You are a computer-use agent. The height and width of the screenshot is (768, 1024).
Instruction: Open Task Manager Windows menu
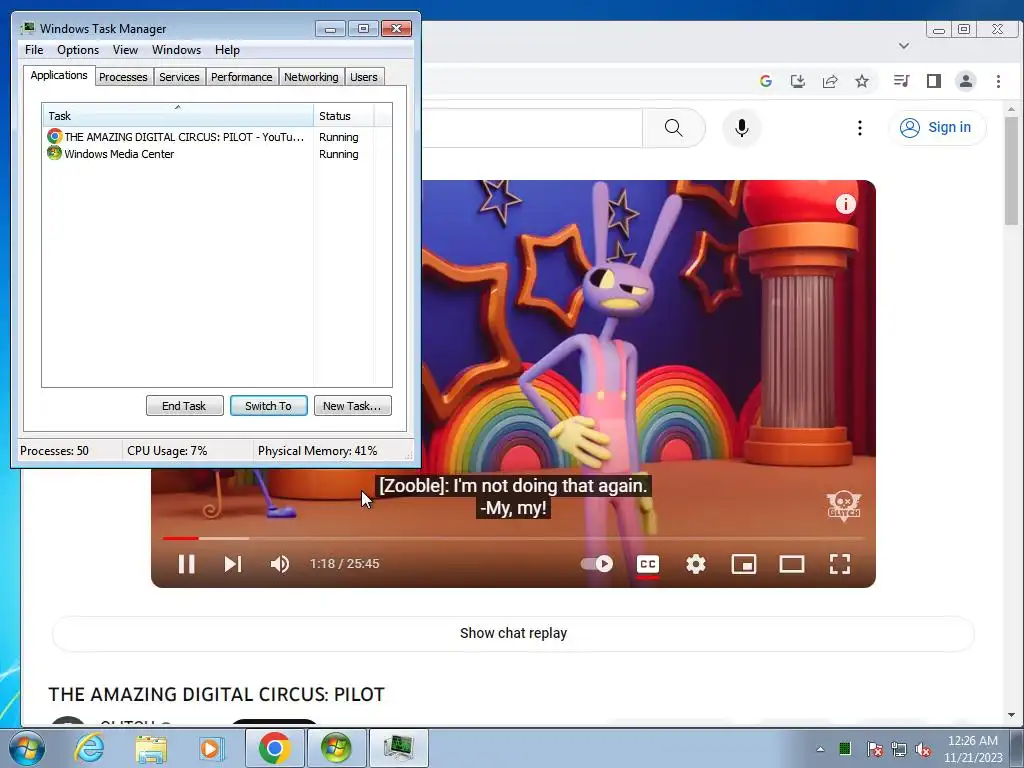(176, 50)
